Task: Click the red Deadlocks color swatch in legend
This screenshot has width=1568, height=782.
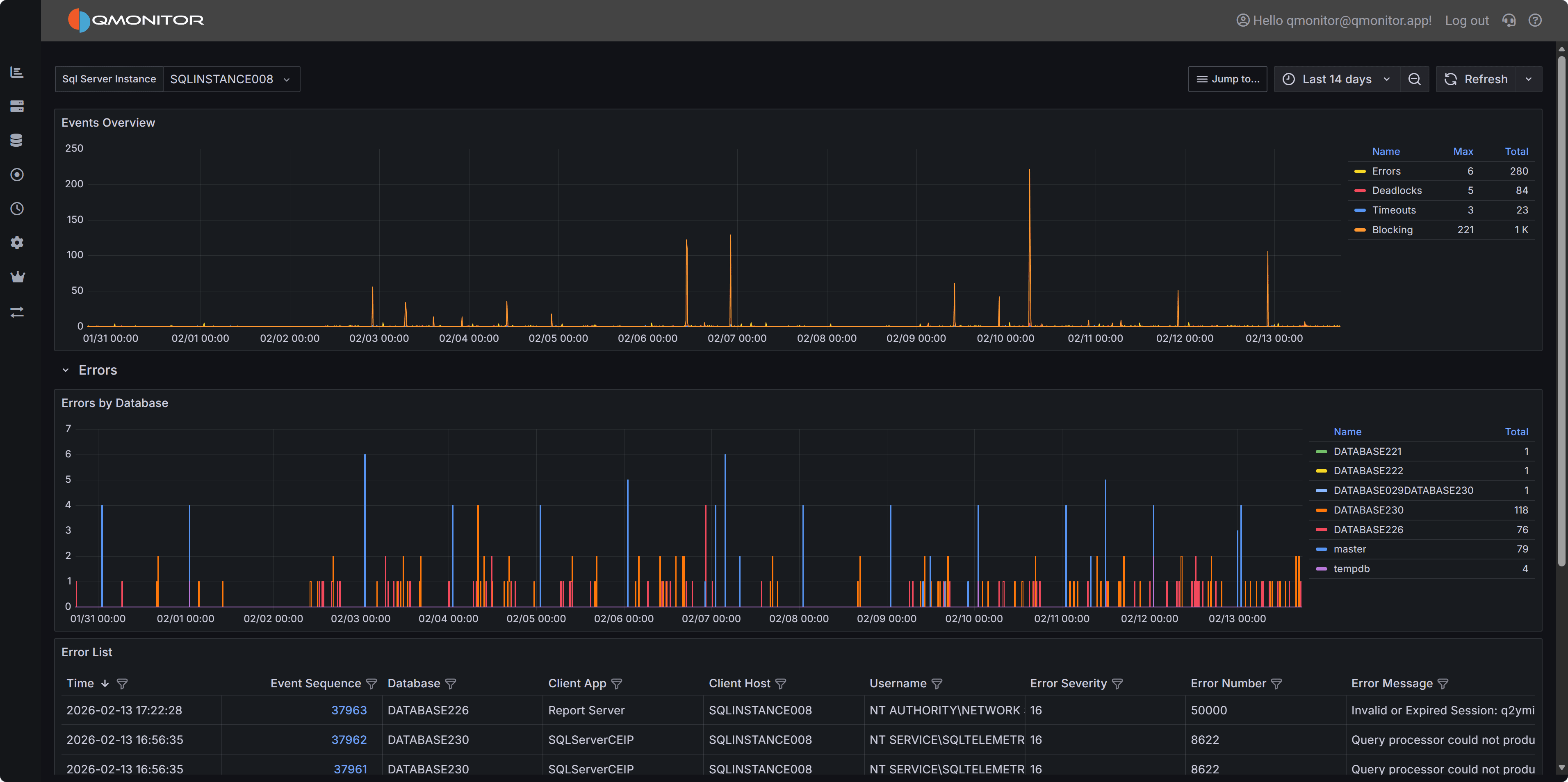Action: [1361, 191]
